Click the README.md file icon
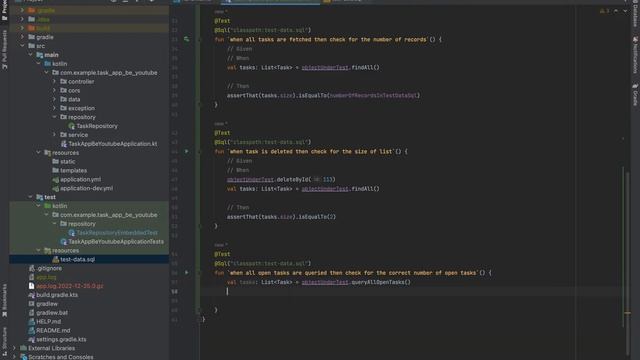Image resolution: width=640 pixels, height=360 pixels. click(31, 330)
